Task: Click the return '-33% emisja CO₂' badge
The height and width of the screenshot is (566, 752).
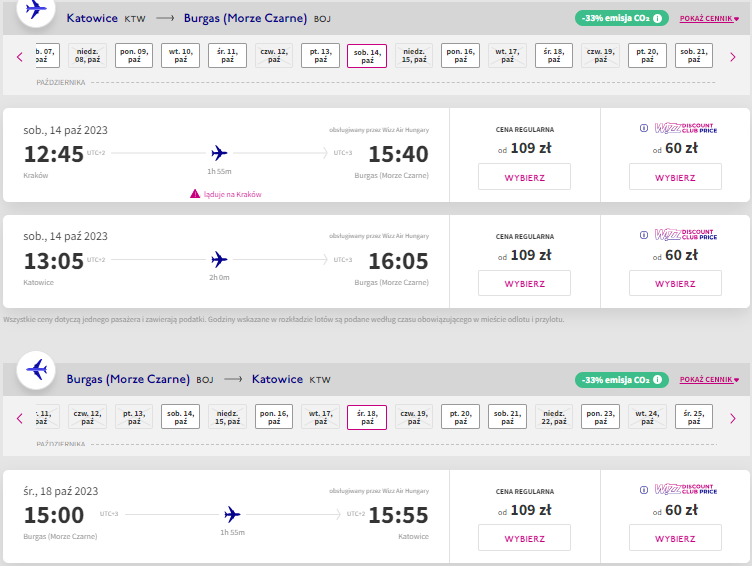Action: (x=622, y=379)
